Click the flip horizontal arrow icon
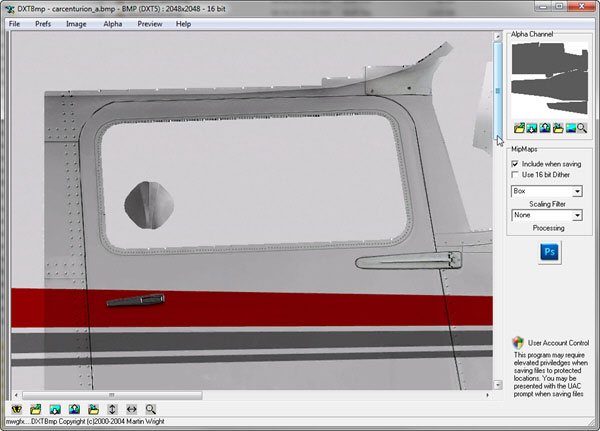The height and width of the screenshot is (431, 600). pyautogui.click(x=131, y=409)
